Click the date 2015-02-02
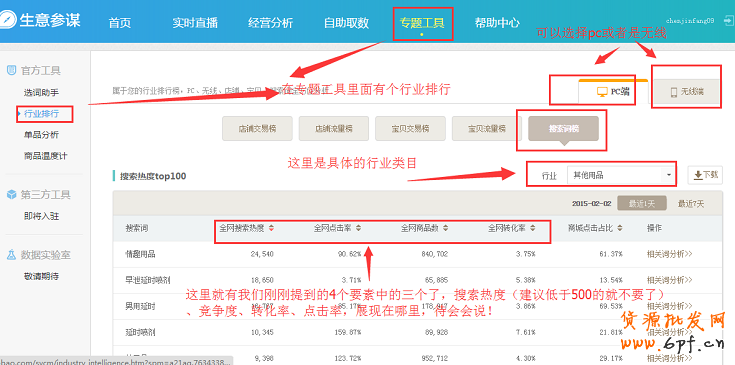 pos(592,204)
